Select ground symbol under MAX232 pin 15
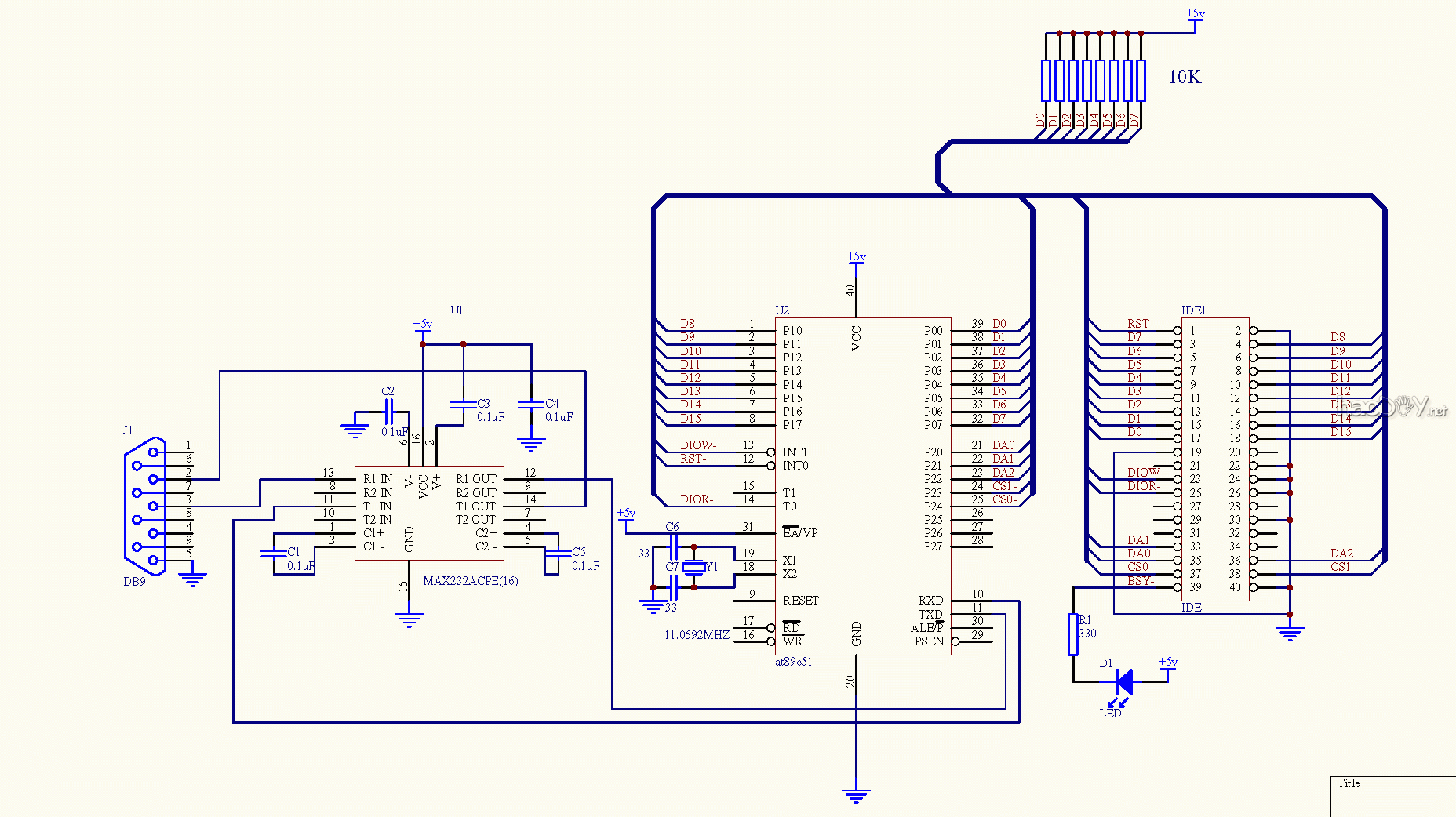 coord(409,619)
